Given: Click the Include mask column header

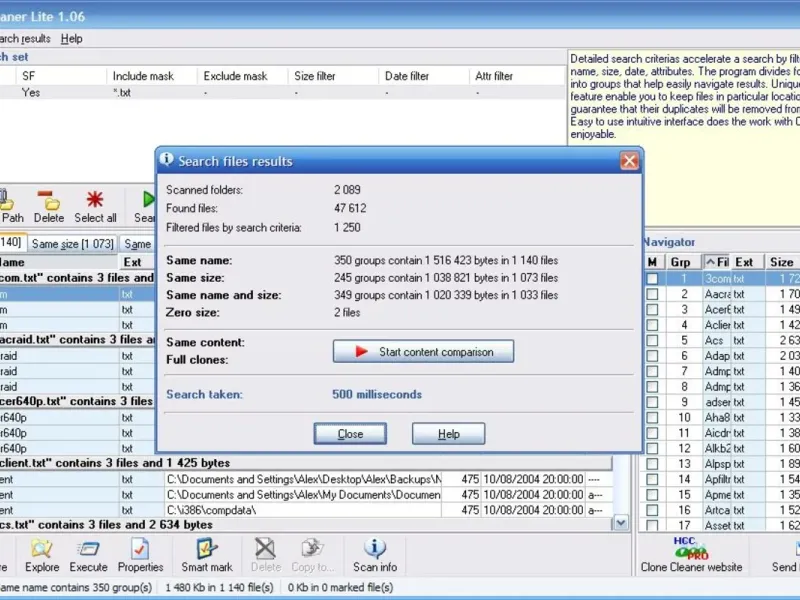Looking at the screenshot, I should pos(152,76).
